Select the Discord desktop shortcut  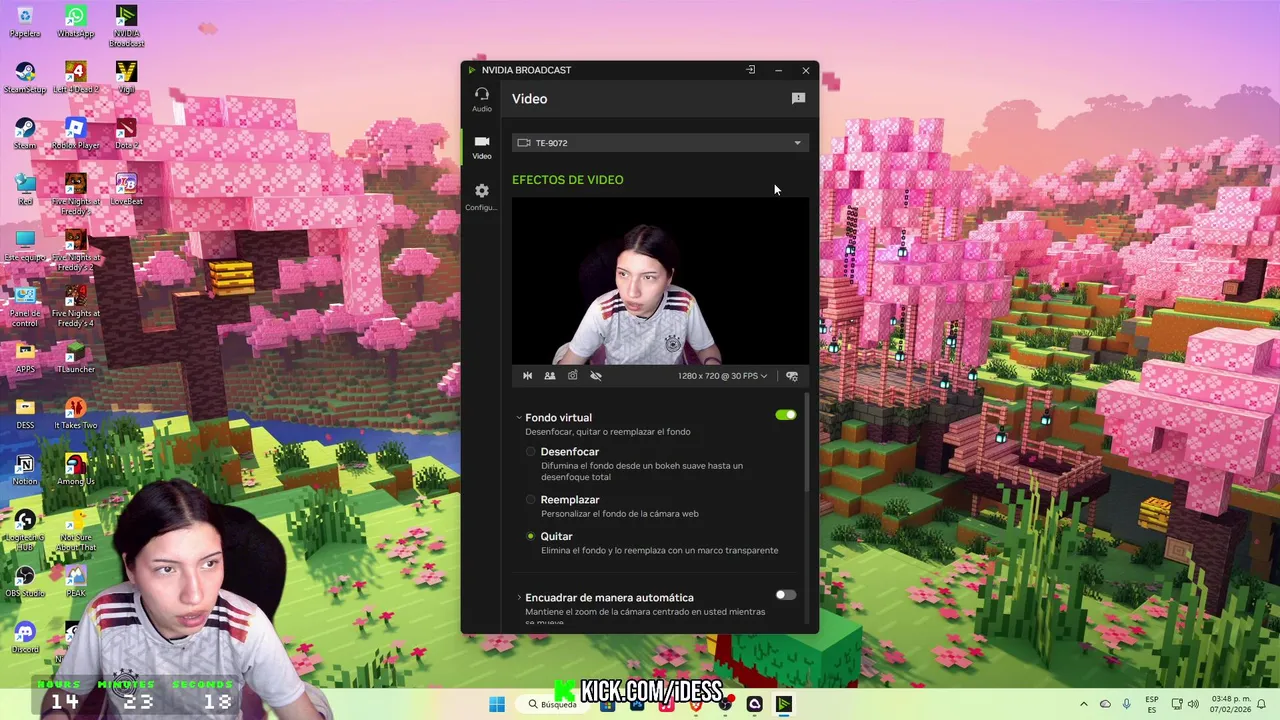(25, 638)
